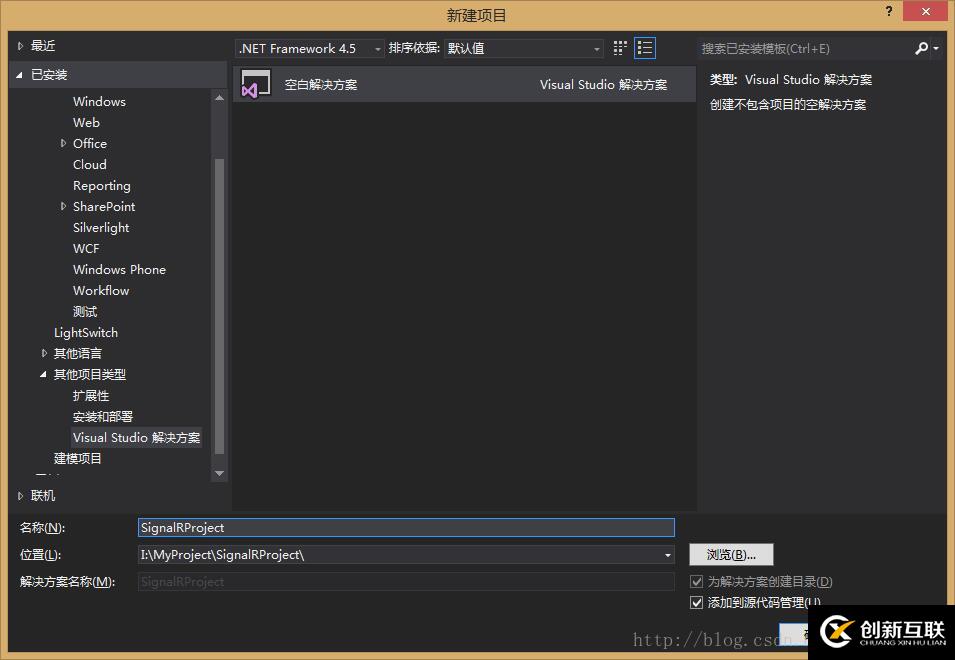Select Visual Studio 解决方案 in the tree

click(137, 437)
